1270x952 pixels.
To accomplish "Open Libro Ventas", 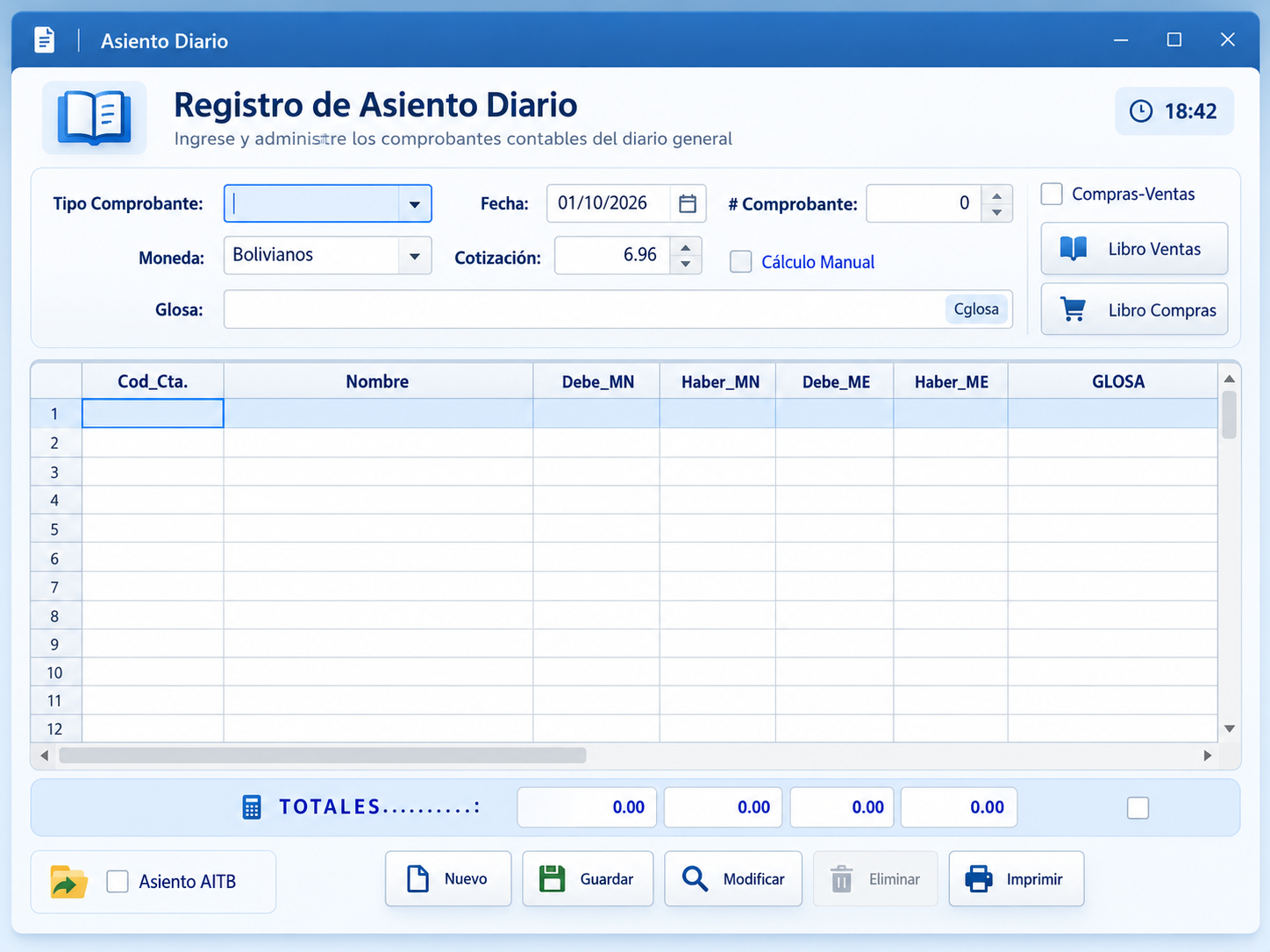I will click(x=1134, y=249).
